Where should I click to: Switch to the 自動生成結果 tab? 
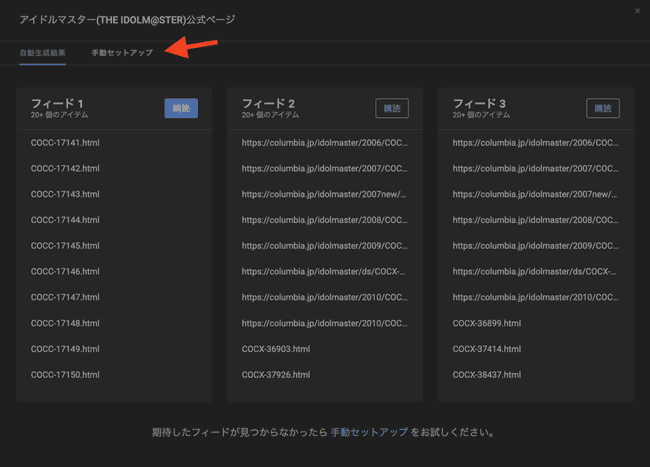(42, 52)
